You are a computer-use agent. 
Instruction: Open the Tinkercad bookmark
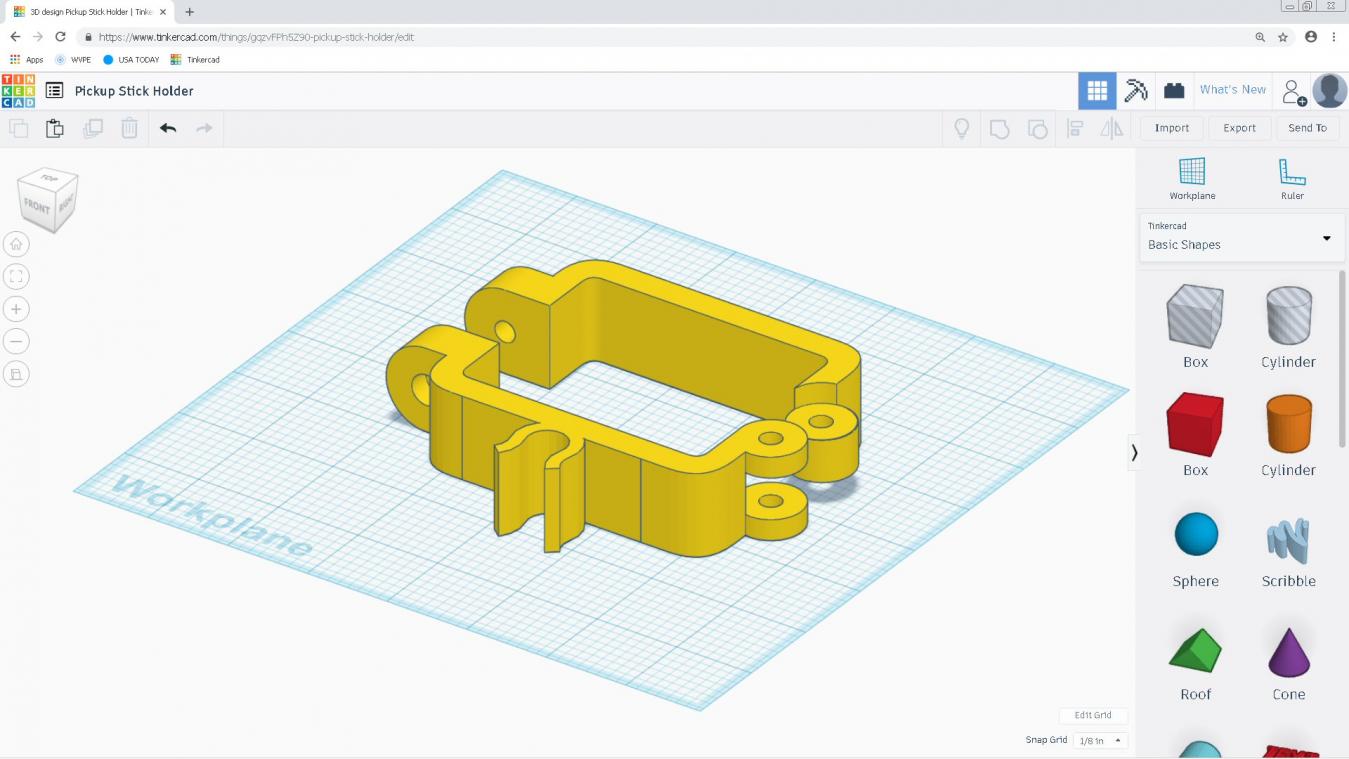195,60
